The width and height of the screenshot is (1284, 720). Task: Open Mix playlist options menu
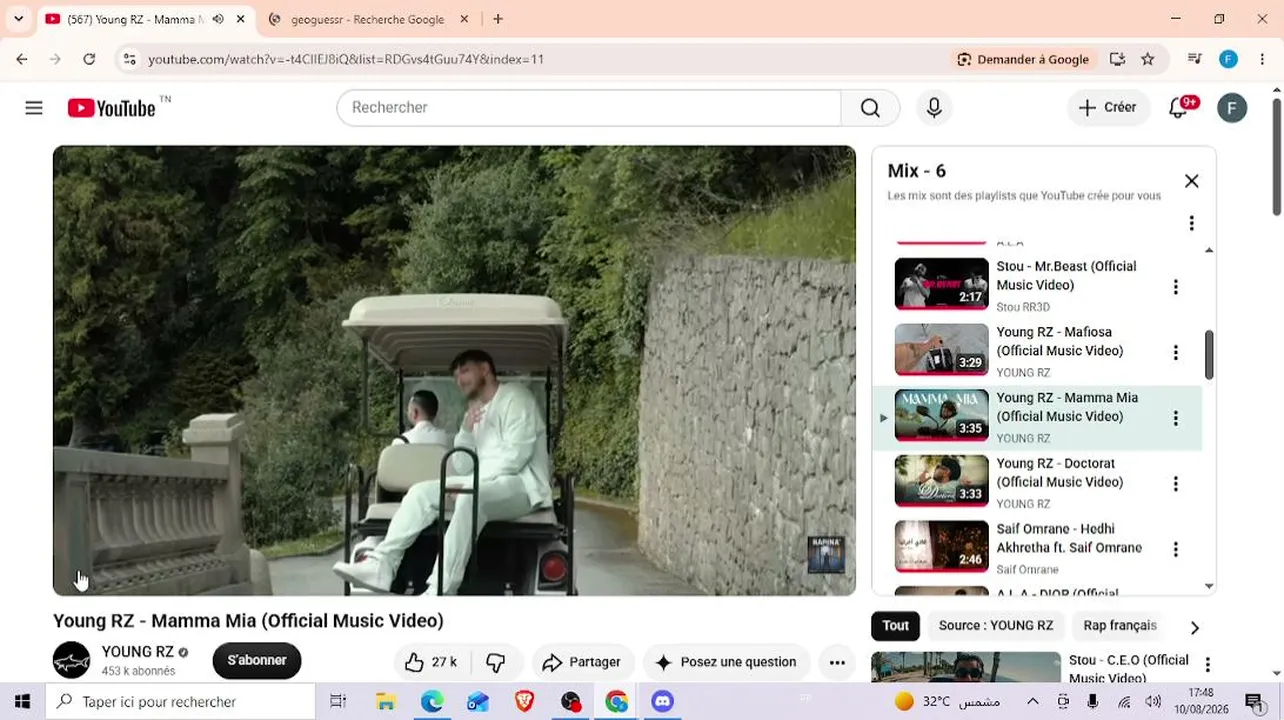[1191, 223]
